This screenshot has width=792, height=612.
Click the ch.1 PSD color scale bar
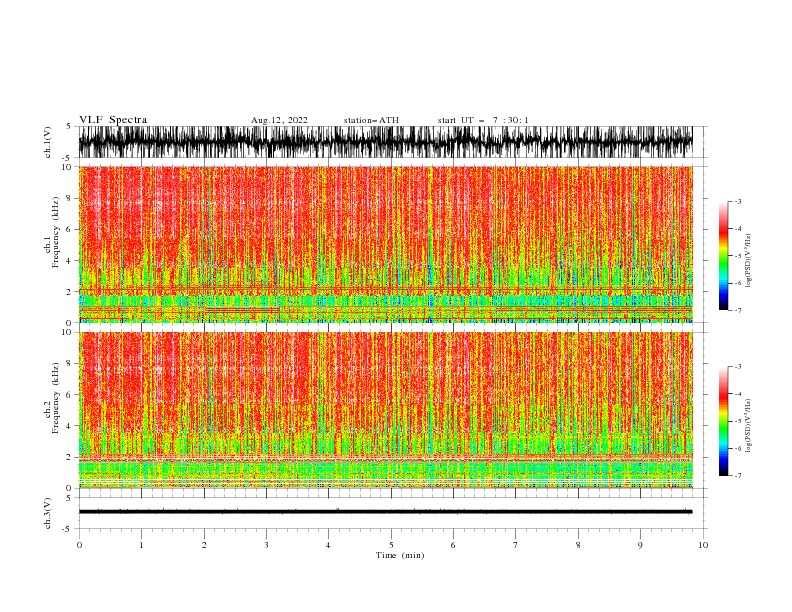(x=723, y=256)
